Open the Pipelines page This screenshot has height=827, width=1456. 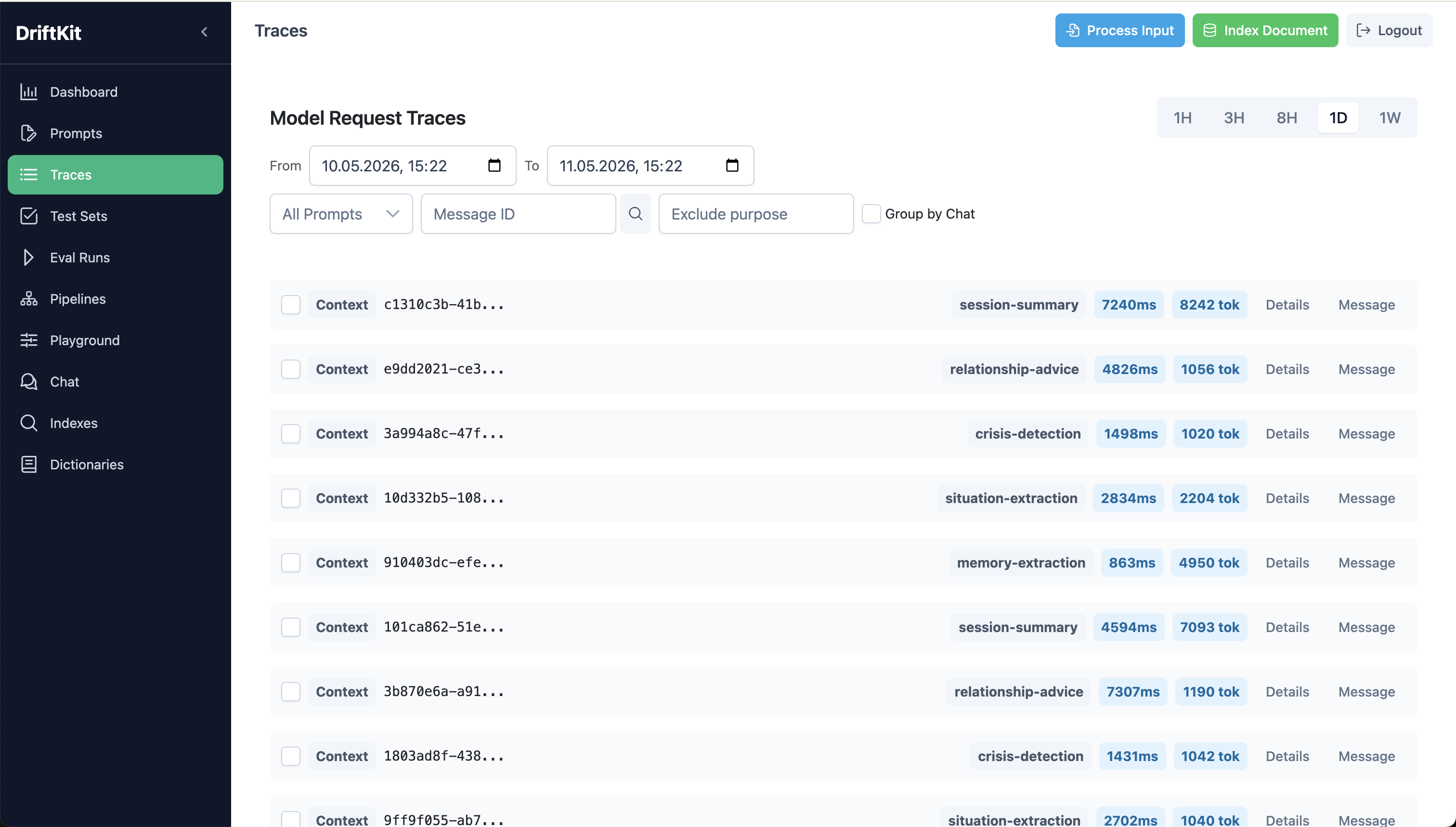[116, 299]
